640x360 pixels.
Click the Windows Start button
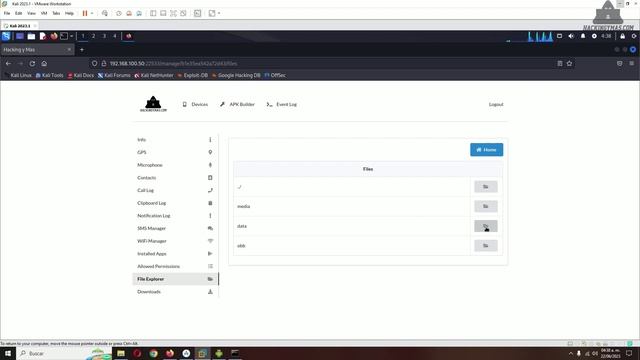(x=8, y=353)
